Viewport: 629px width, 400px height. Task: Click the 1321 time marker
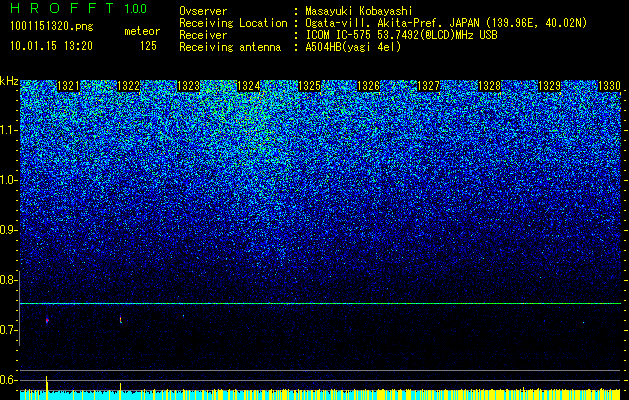69,86
